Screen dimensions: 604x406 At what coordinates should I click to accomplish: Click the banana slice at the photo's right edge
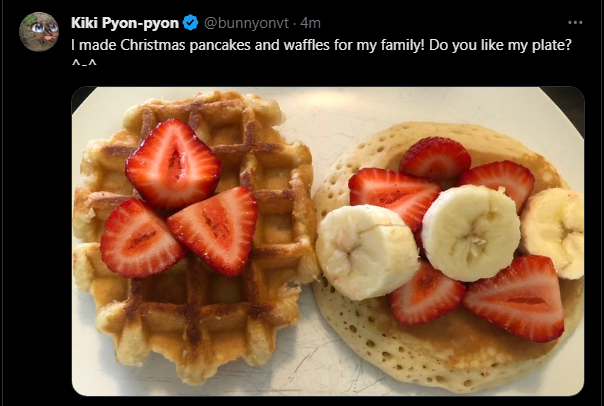[x=553, y=232]
